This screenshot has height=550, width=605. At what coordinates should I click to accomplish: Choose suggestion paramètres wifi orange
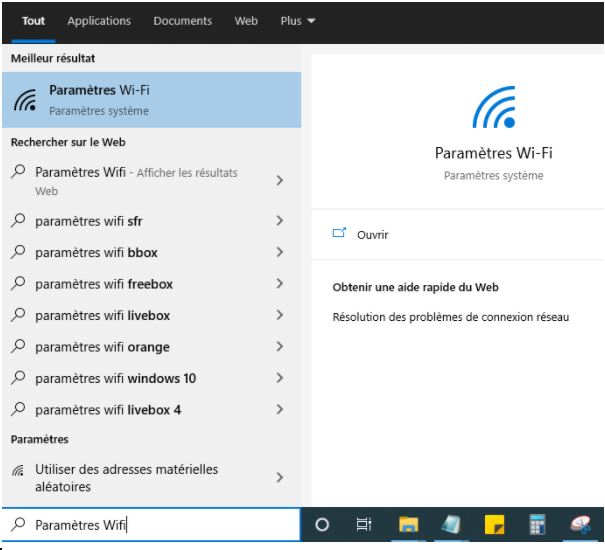click(x=152, y=347)
